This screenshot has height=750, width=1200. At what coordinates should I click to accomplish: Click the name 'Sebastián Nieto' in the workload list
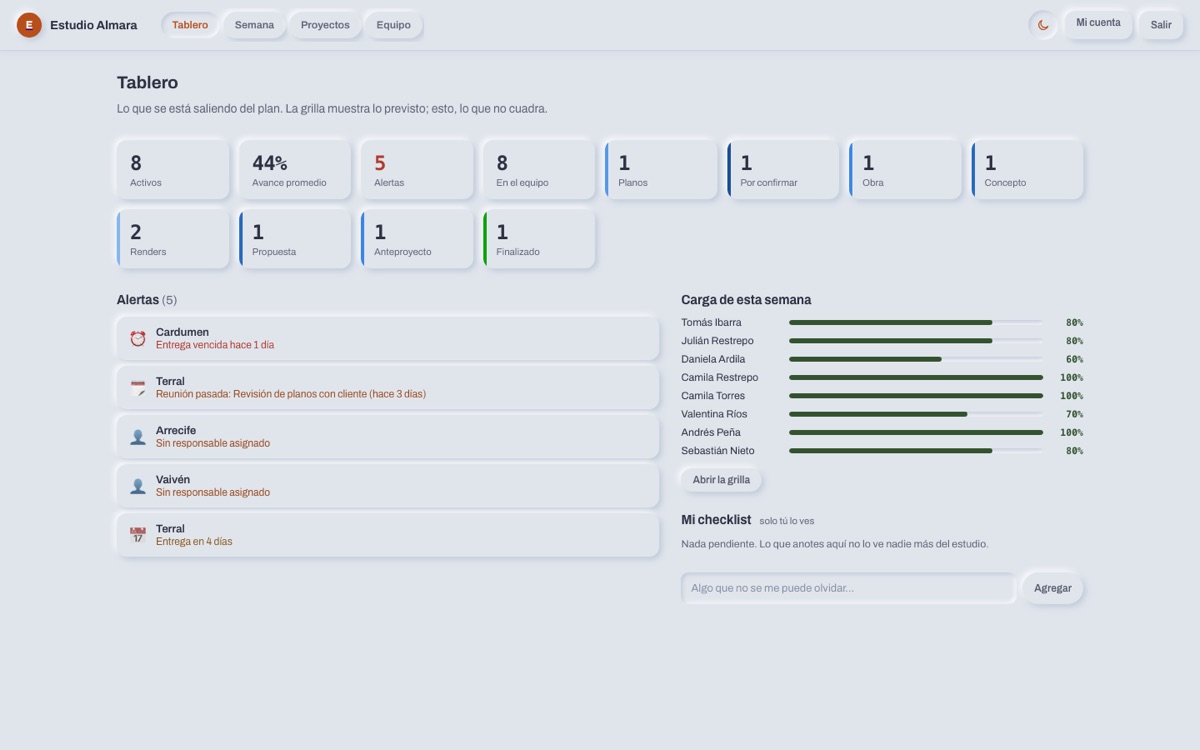(718, 451)
